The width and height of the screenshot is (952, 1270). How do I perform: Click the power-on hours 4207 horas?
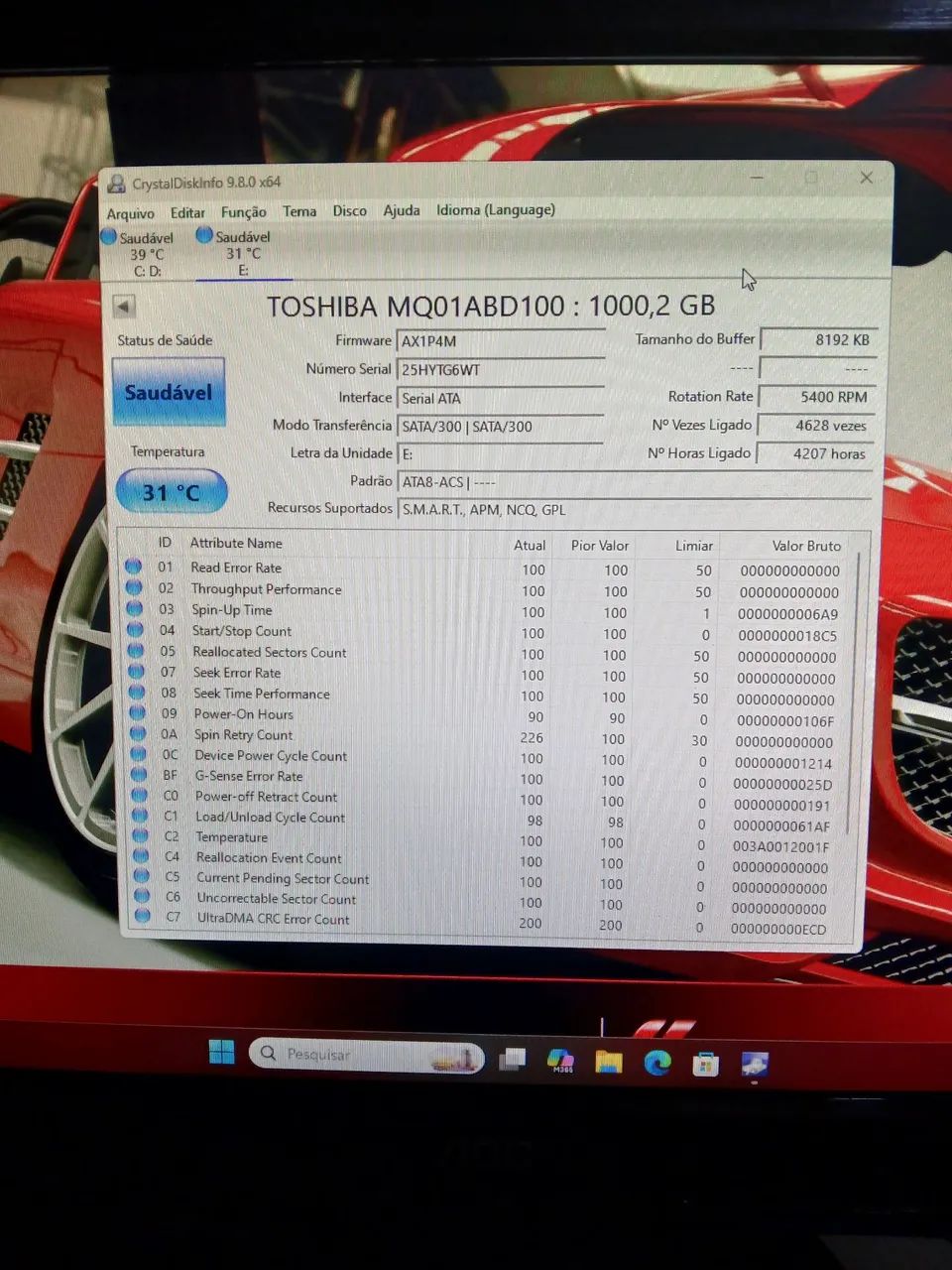(817, 453)
